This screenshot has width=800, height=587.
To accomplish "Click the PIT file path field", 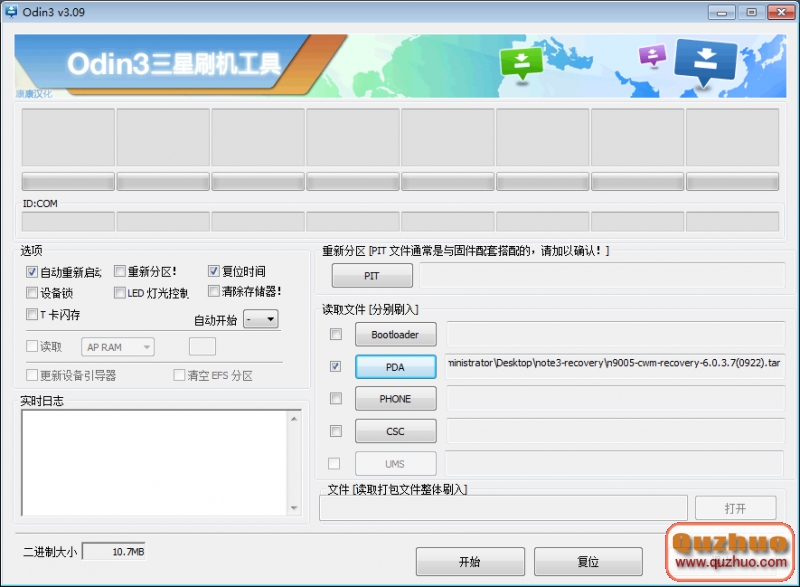I will 602,275.
